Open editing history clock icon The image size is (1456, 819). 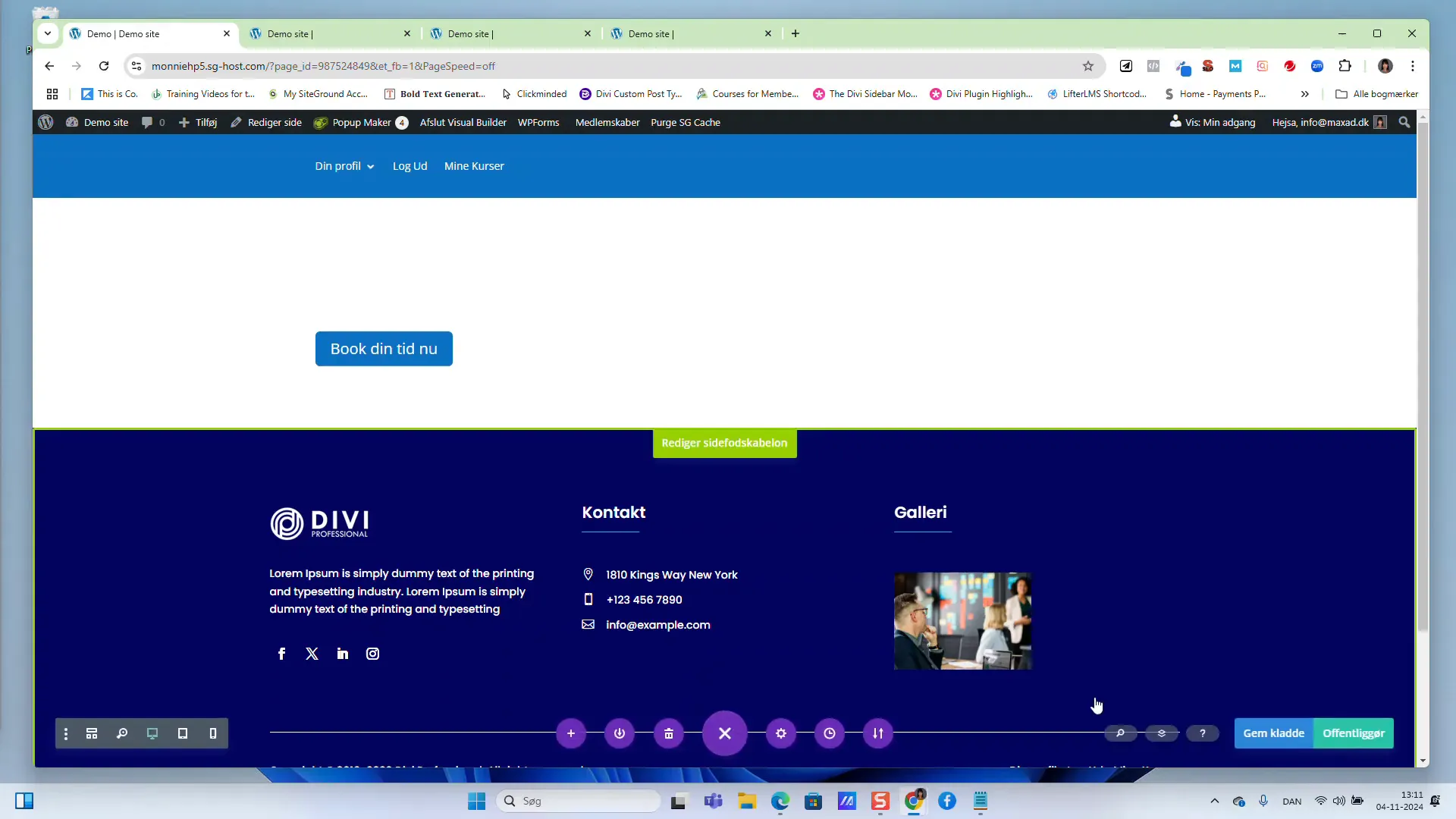(830, 733)
